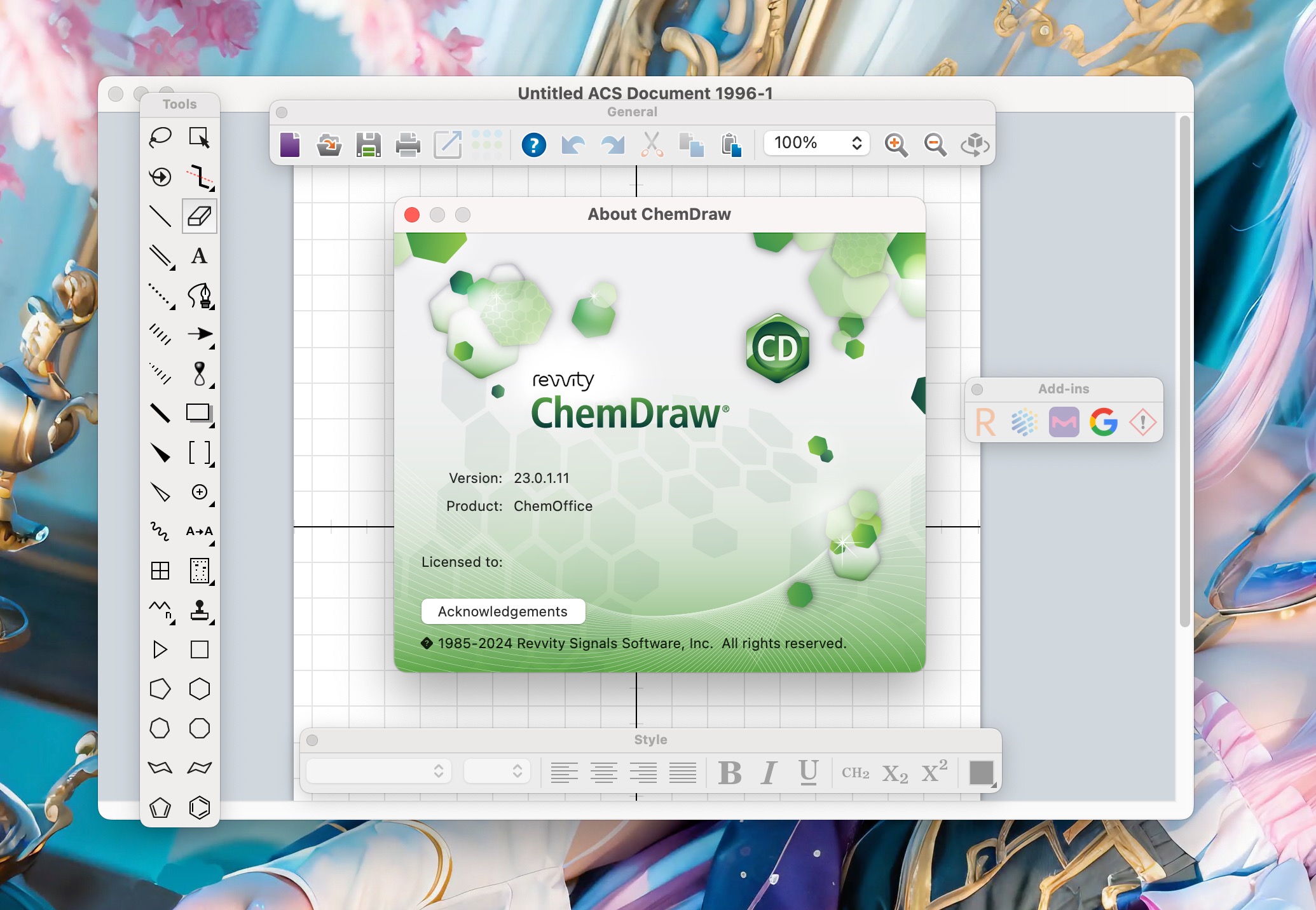Select the Bold Wedge Bond tool
Screen dimensions: 1316x910
tap(160, 452)
